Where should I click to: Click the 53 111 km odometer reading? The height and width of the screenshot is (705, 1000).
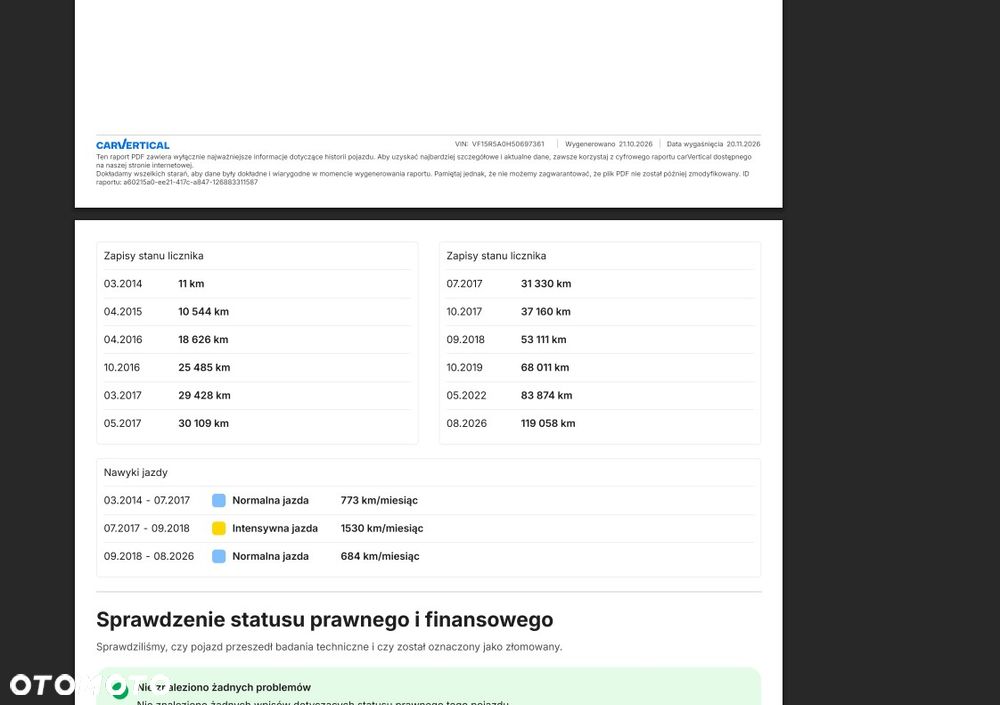click(543, 340)
